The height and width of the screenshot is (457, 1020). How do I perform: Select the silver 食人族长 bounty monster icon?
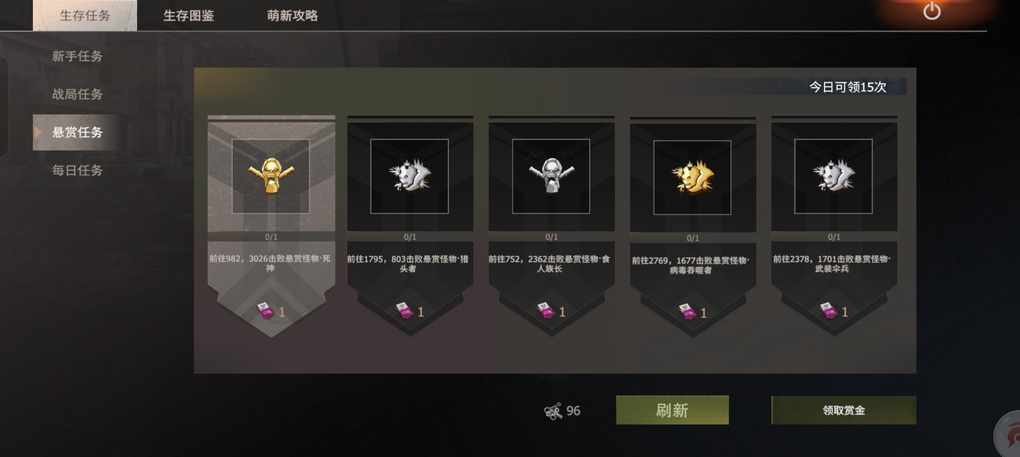(x=551, y=176)
